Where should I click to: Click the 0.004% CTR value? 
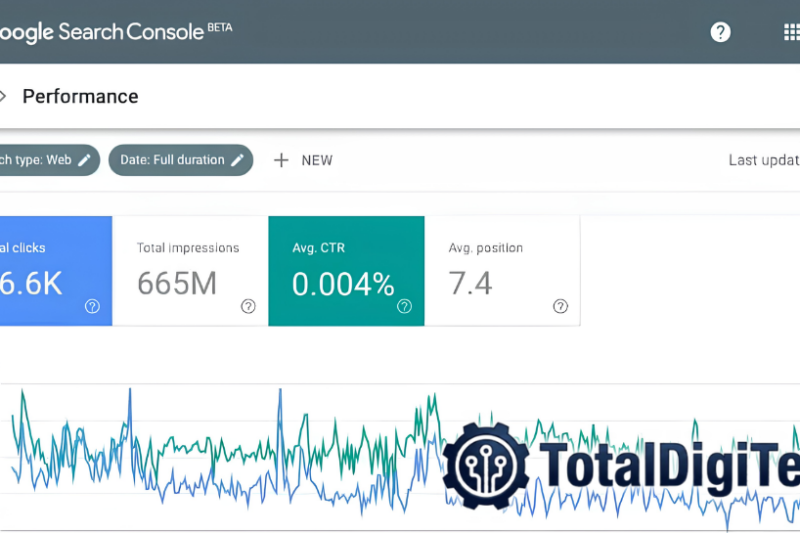[x=343, y=284]
